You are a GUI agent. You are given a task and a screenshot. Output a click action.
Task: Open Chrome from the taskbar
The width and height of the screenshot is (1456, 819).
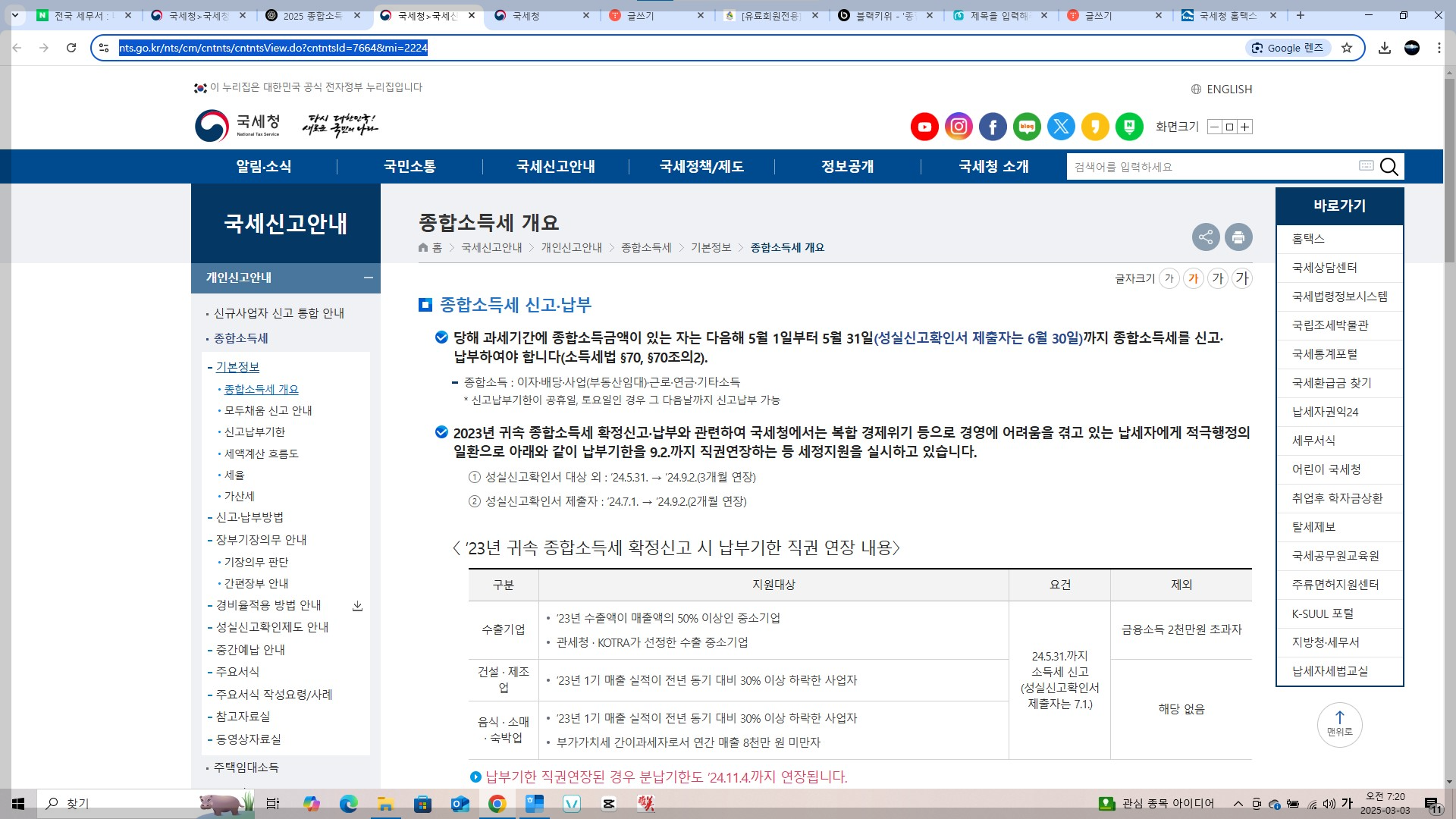[497, 803]
